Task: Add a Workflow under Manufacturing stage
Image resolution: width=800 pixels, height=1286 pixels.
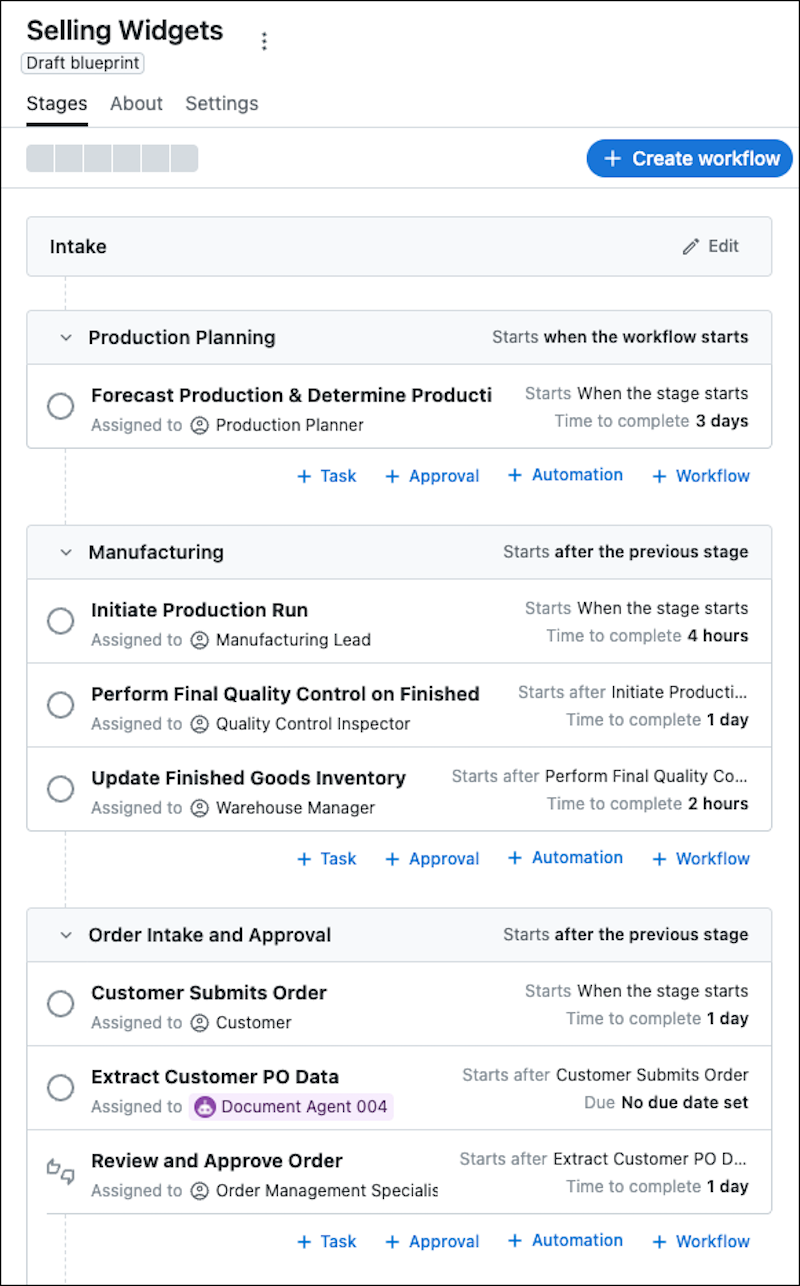Action: [x=701, y=859]
